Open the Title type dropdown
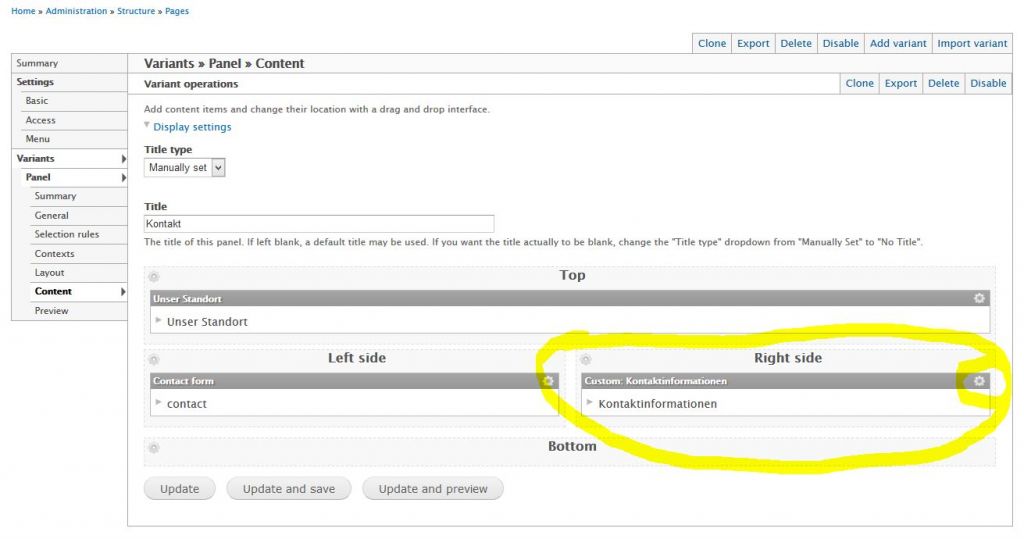Screen dimensions: 1024x539 tap(185, 168)
